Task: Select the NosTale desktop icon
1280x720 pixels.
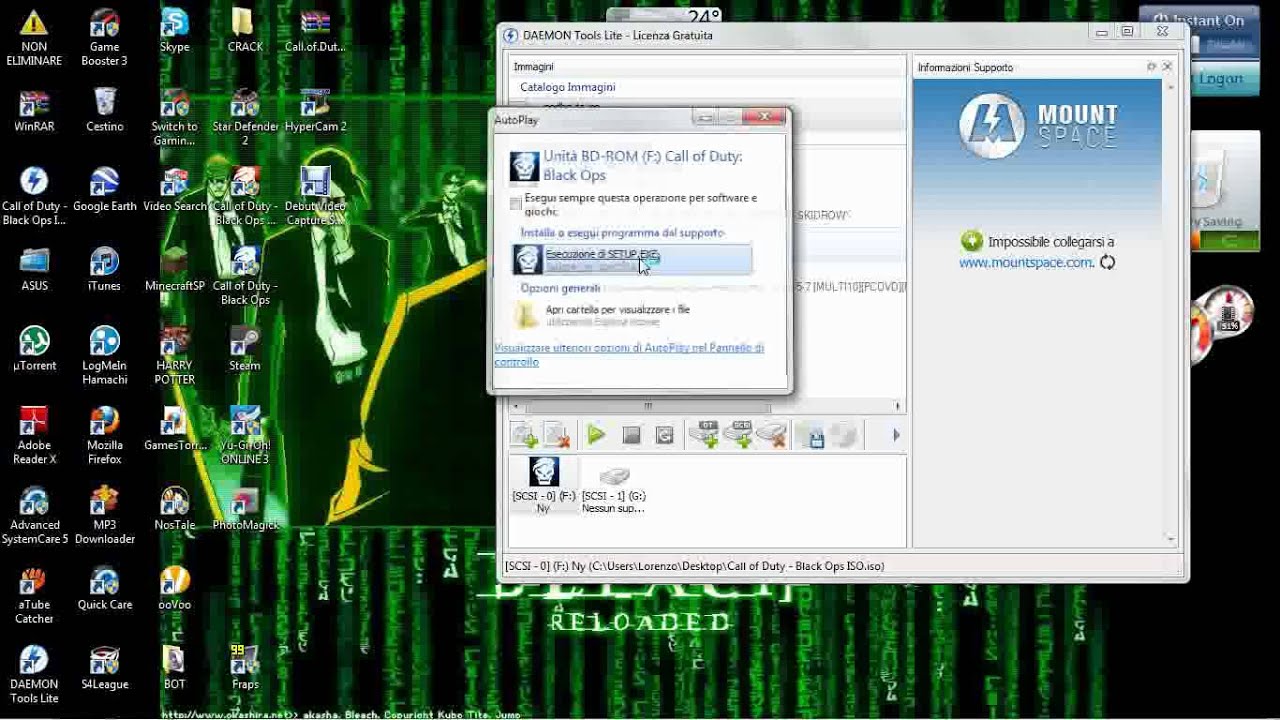Action: point(174,508)
